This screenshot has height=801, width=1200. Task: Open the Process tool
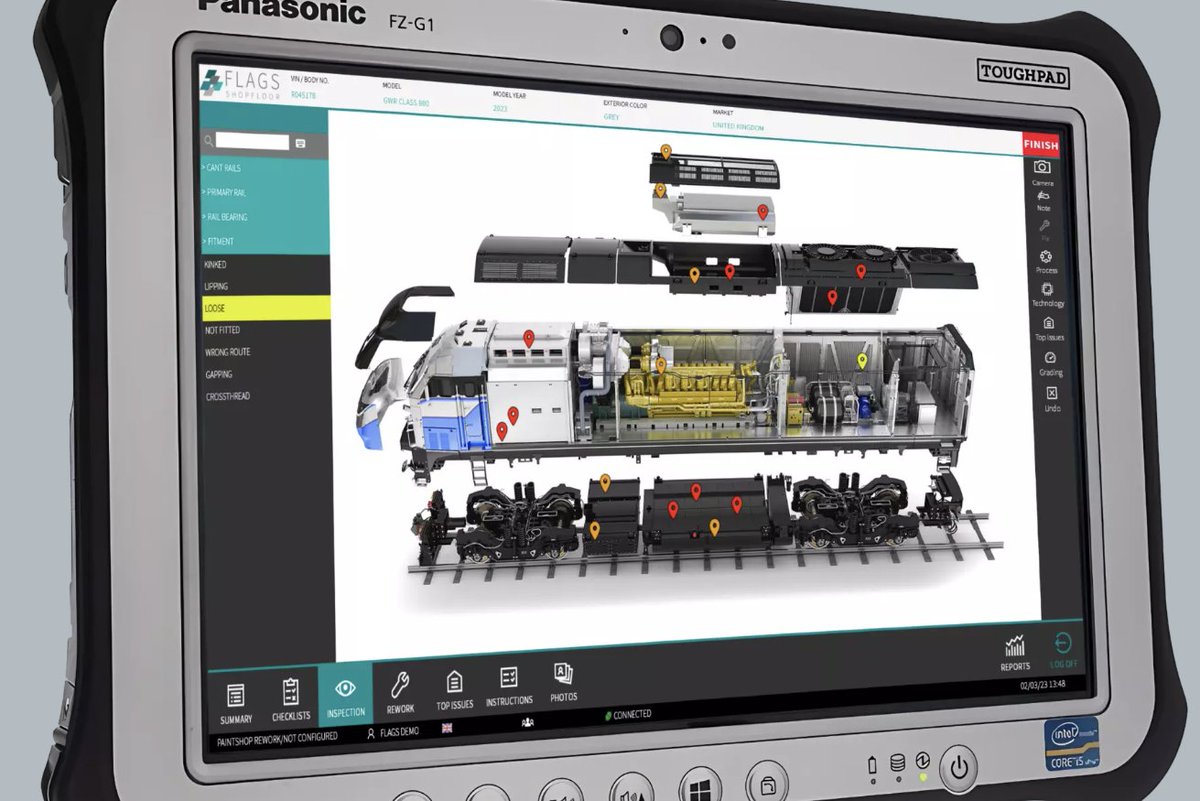[x=1046, y=262]
